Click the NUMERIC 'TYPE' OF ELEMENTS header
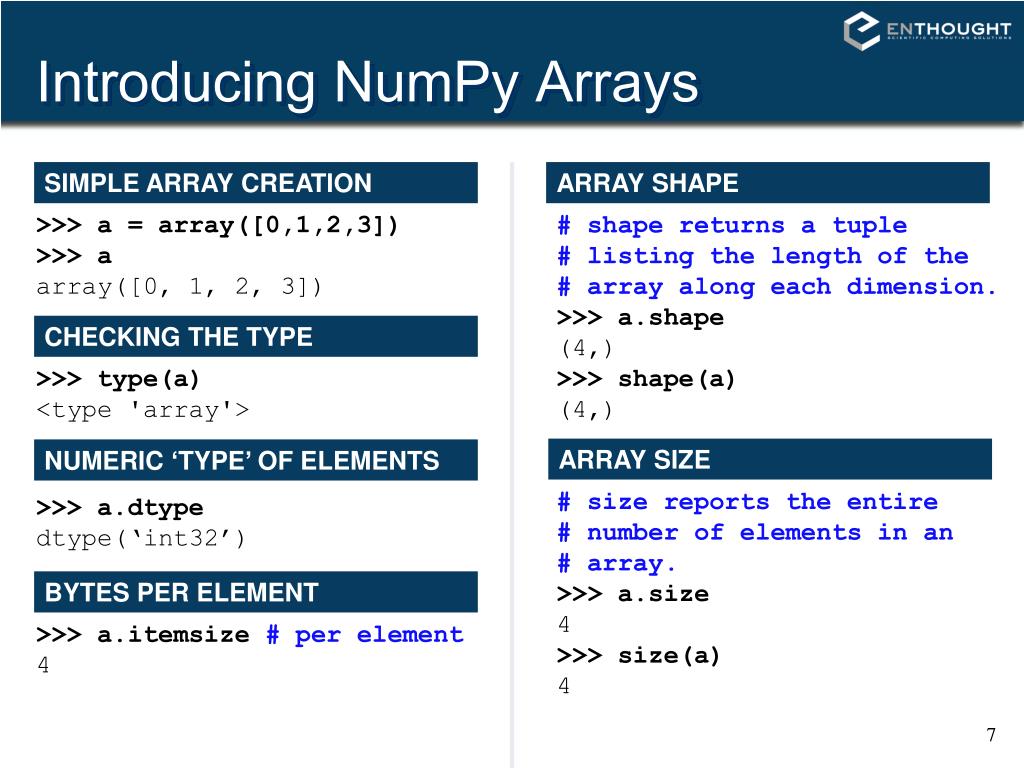This screenshot has width=1024, height=768. point(255,460)
